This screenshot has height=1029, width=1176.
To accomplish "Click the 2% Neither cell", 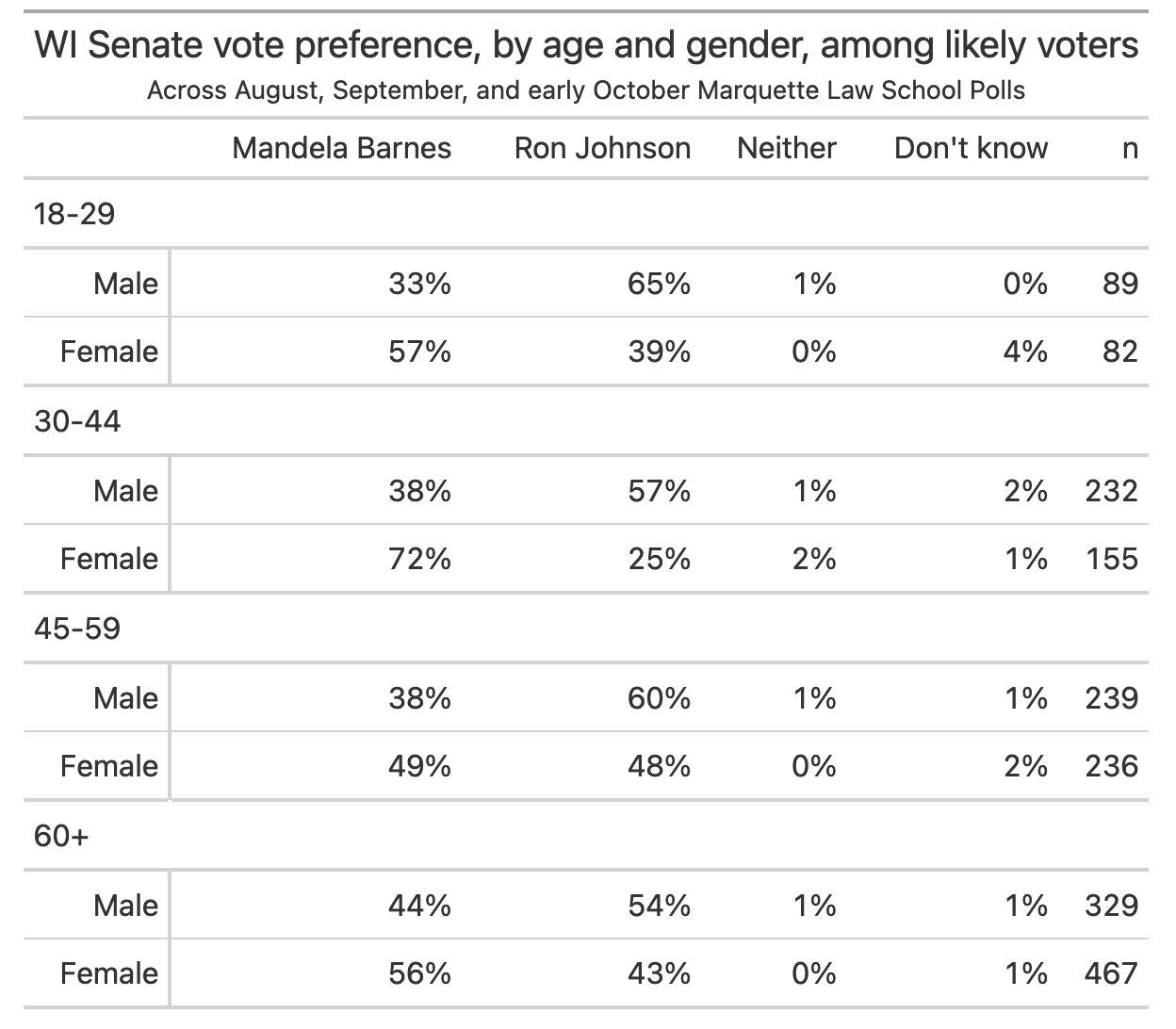I will 814,559.
